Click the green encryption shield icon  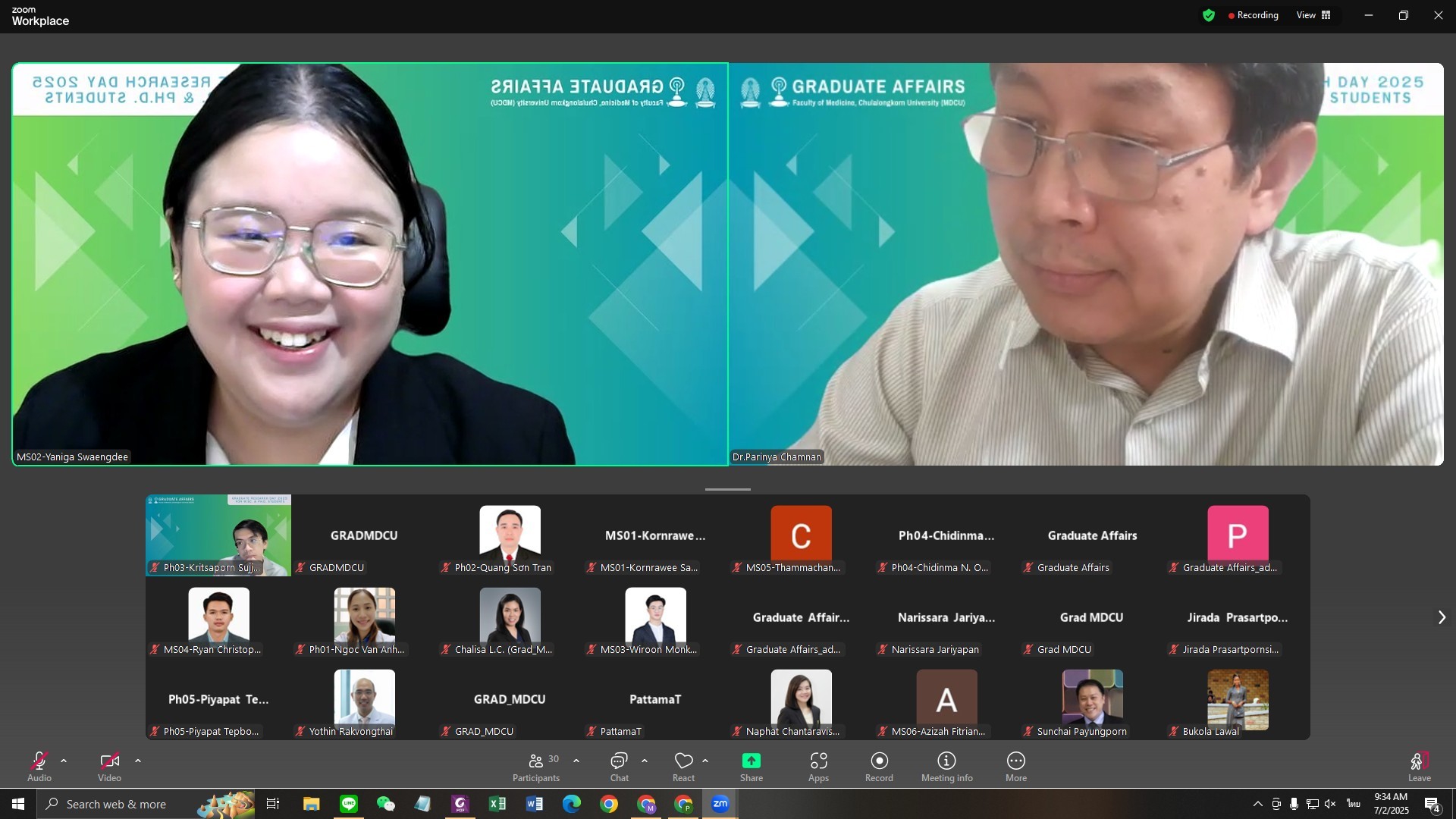[1209, 15]
